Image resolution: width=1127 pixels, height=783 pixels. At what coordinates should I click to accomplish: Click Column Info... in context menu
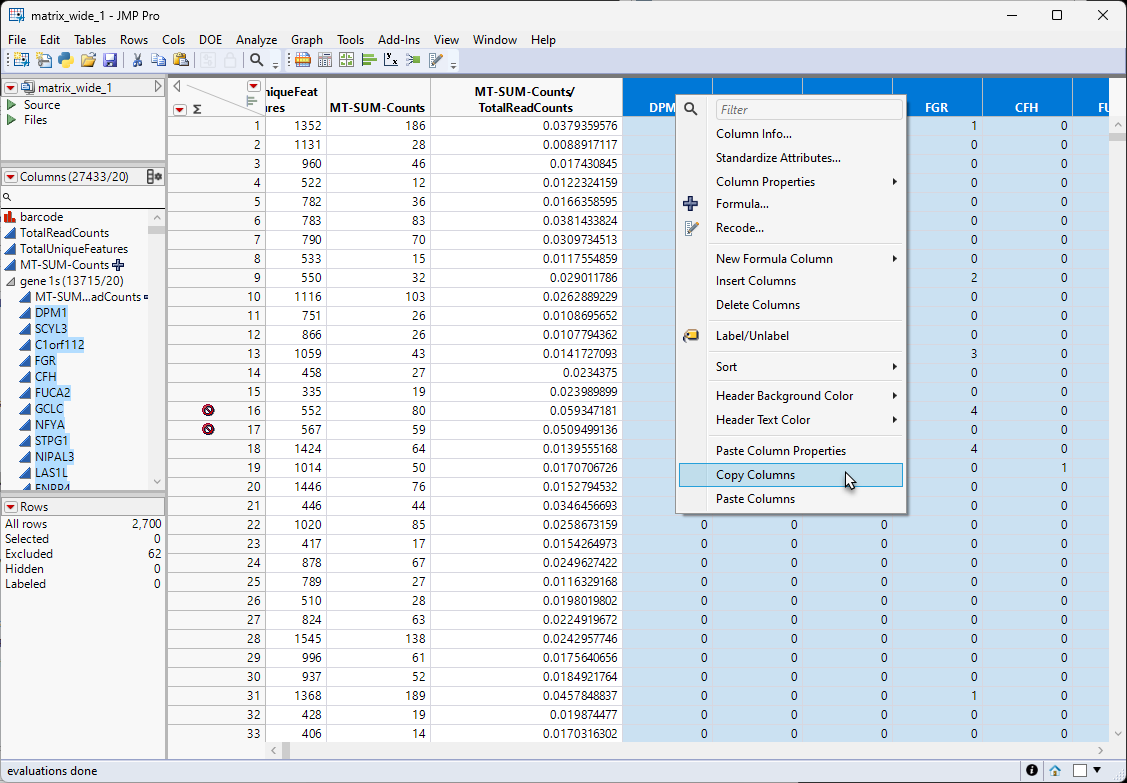[753, 134]
